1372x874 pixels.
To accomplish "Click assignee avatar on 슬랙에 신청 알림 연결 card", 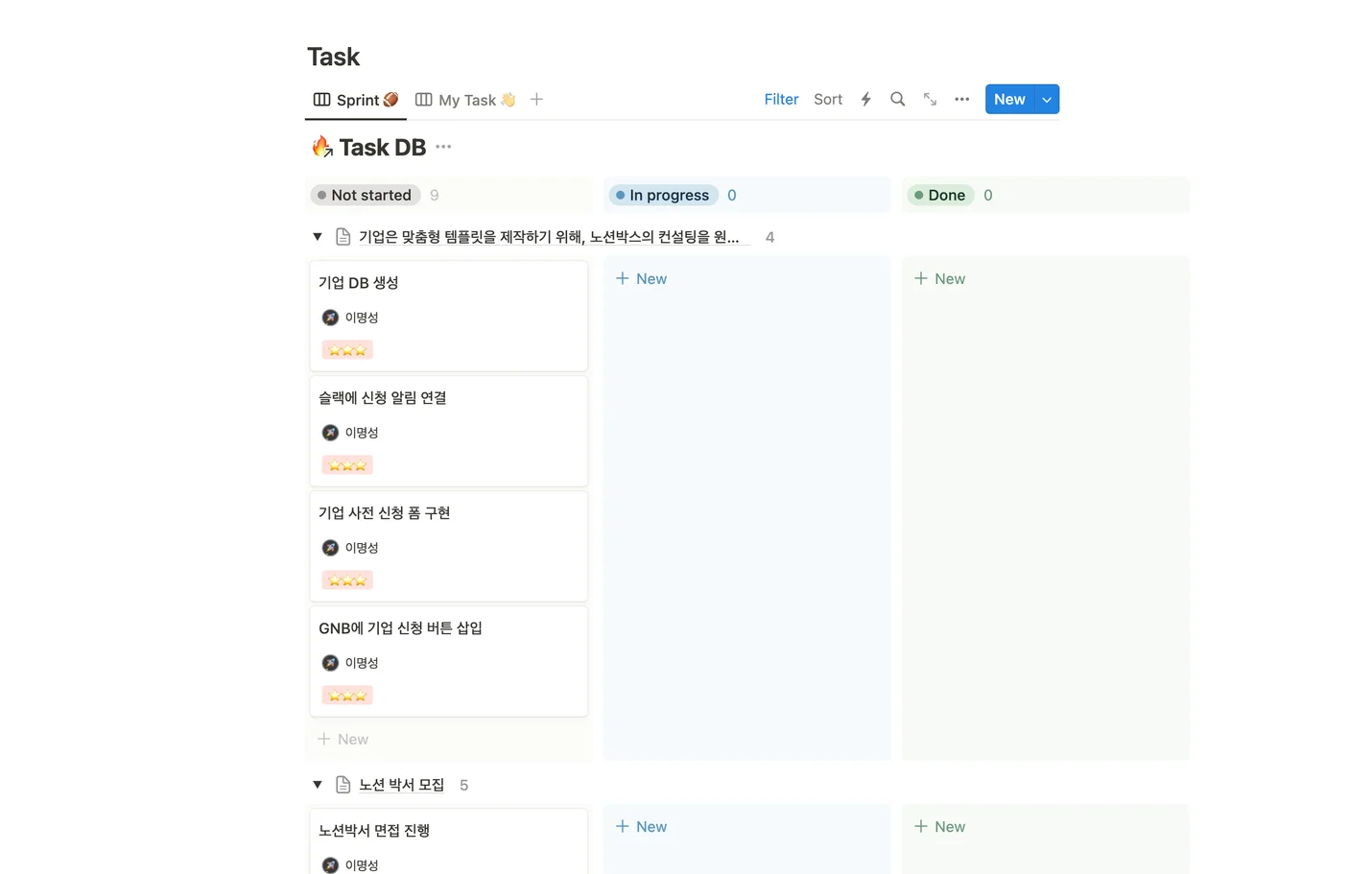I will [330, 433].
